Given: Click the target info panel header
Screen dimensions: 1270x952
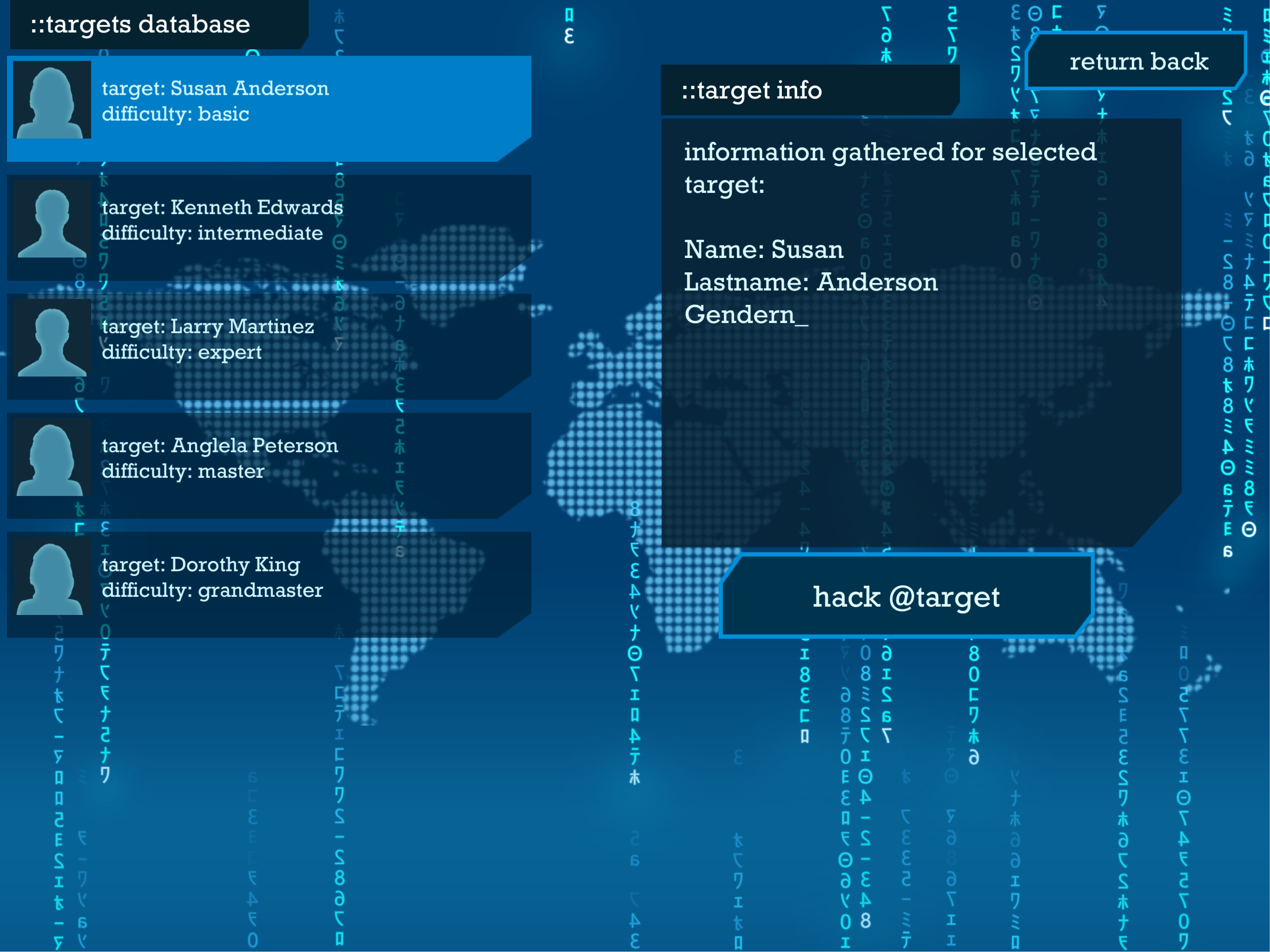Looking at the screenshot, I should 752,91.
